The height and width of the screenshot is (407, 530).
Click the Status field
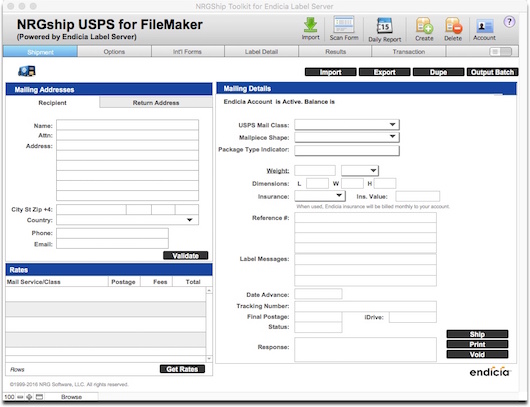(x=318, y=327)
